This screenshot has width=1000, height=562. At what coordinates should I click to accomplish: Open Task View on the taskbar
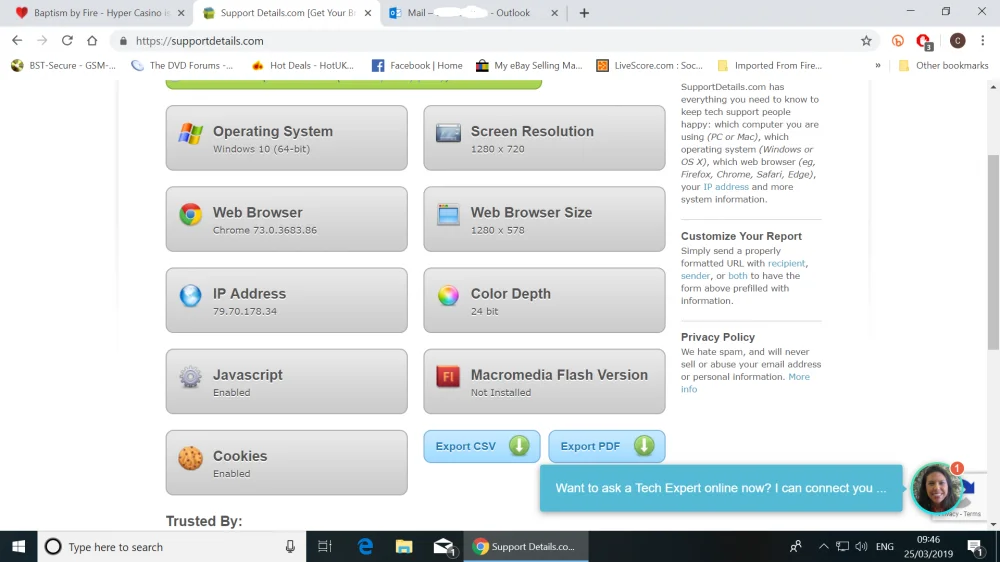[x=325, y=547]
